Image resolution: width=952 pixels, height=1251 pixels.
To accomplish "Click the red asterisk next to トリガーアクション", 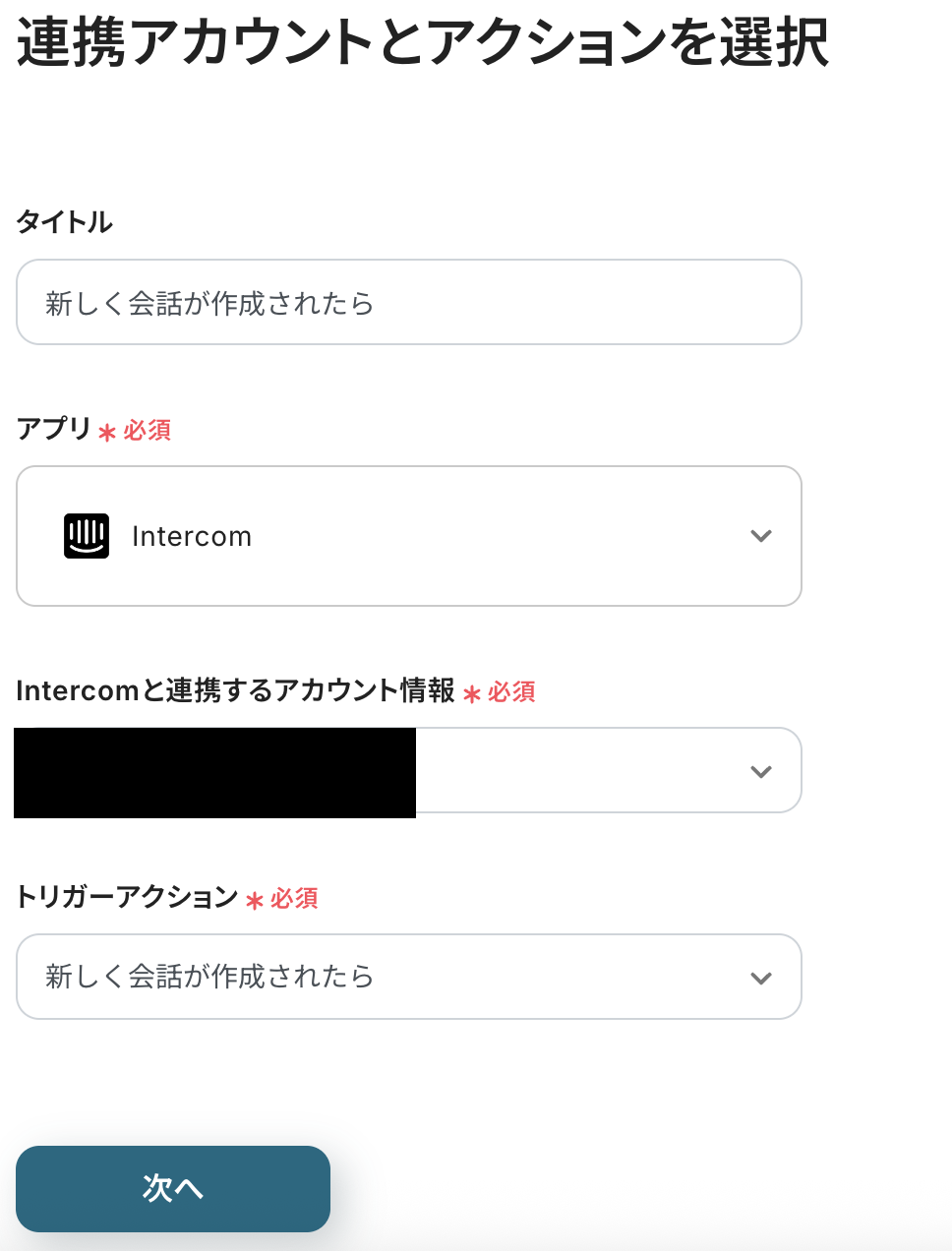I will [255, 901].
